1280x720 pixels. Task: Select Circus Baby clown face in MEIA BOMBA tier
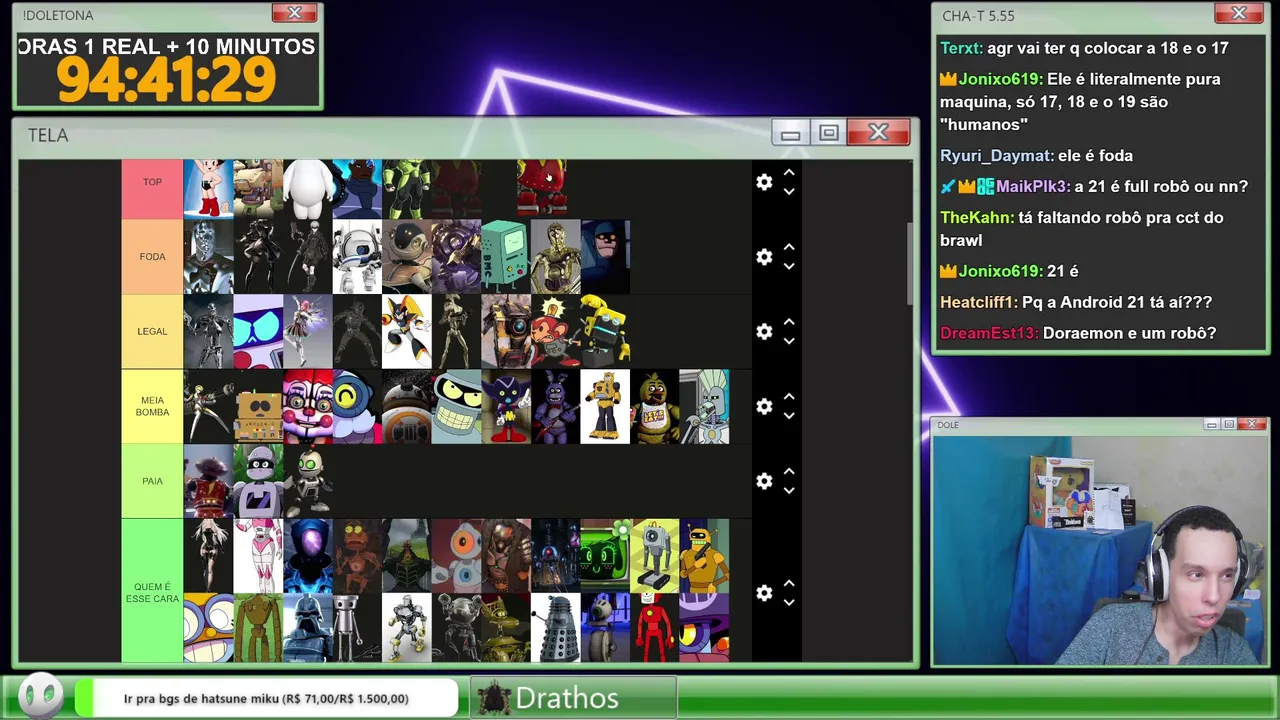(307, 406)
